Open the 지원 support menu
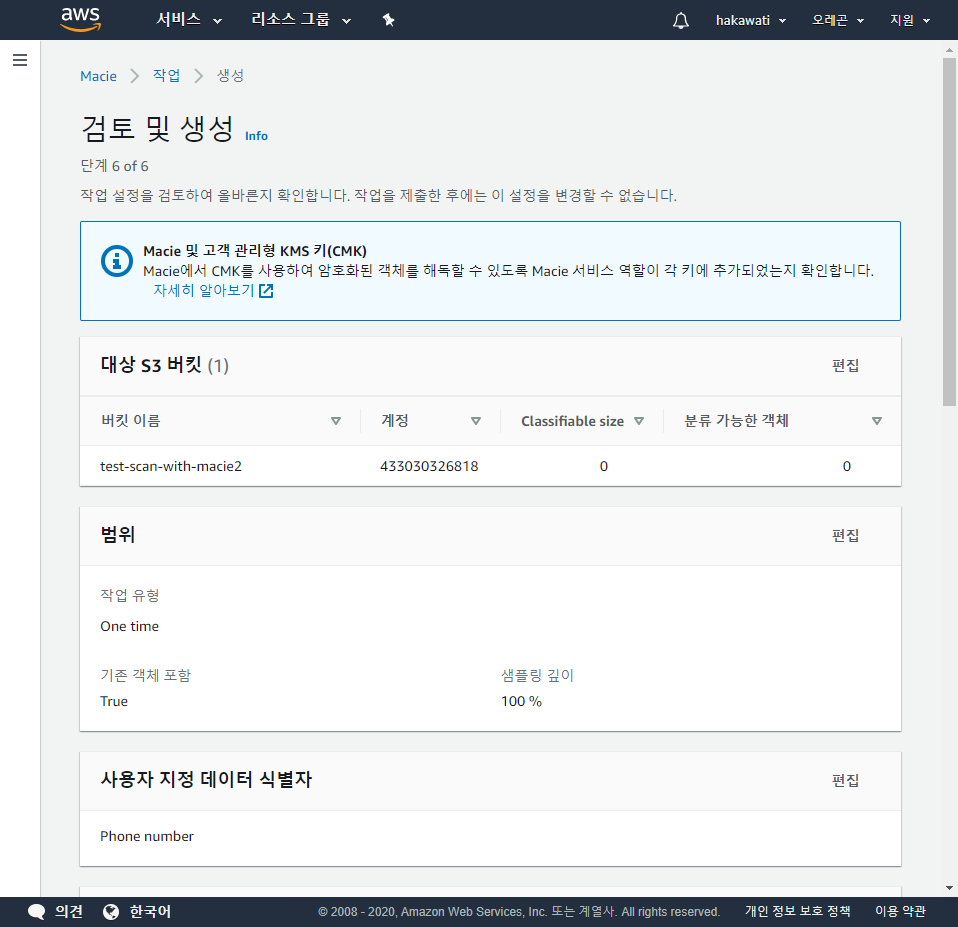958x927 pixels. tap(910, 20)
